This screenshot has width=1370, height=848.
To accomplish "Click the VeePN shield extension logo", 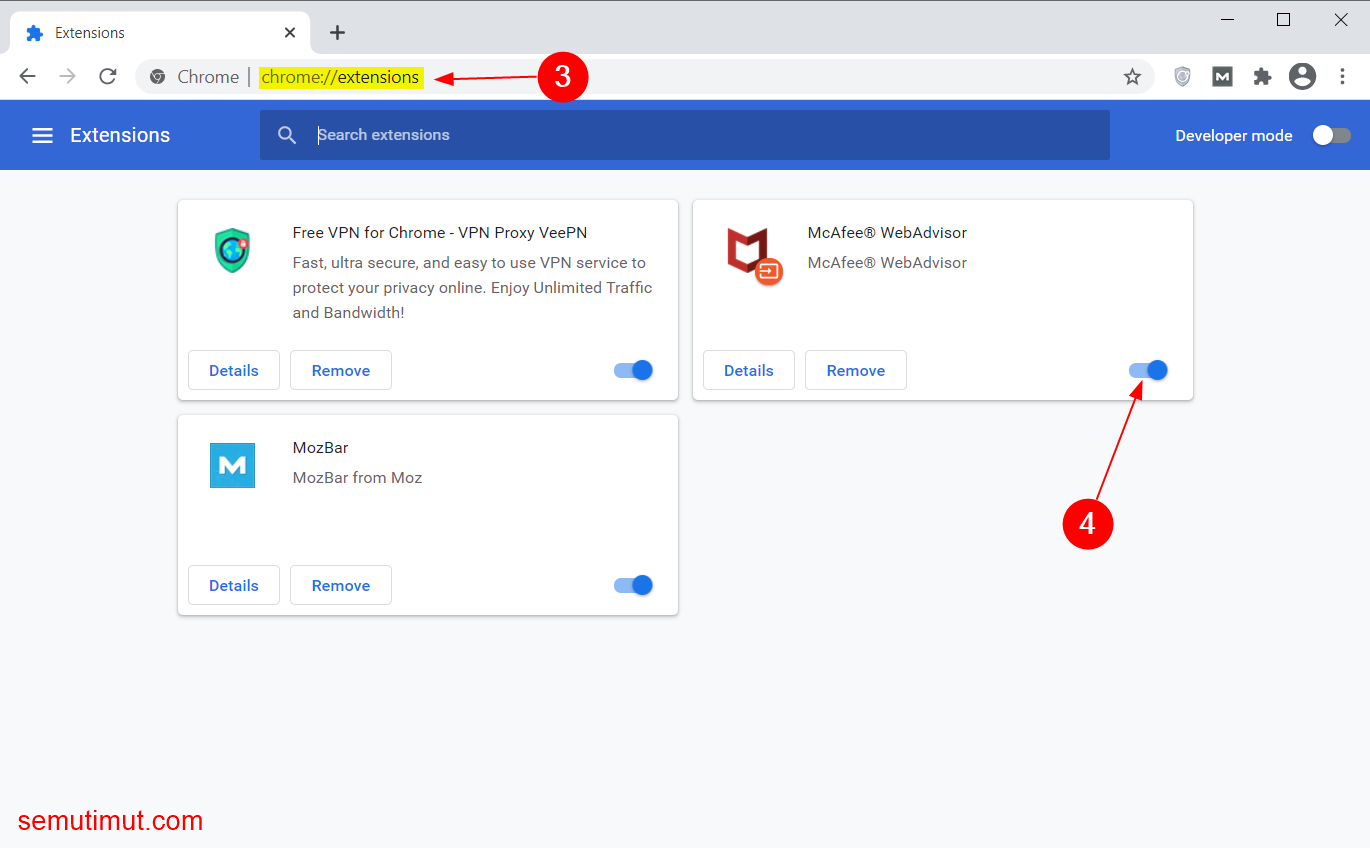I will [x=232, y=250].
